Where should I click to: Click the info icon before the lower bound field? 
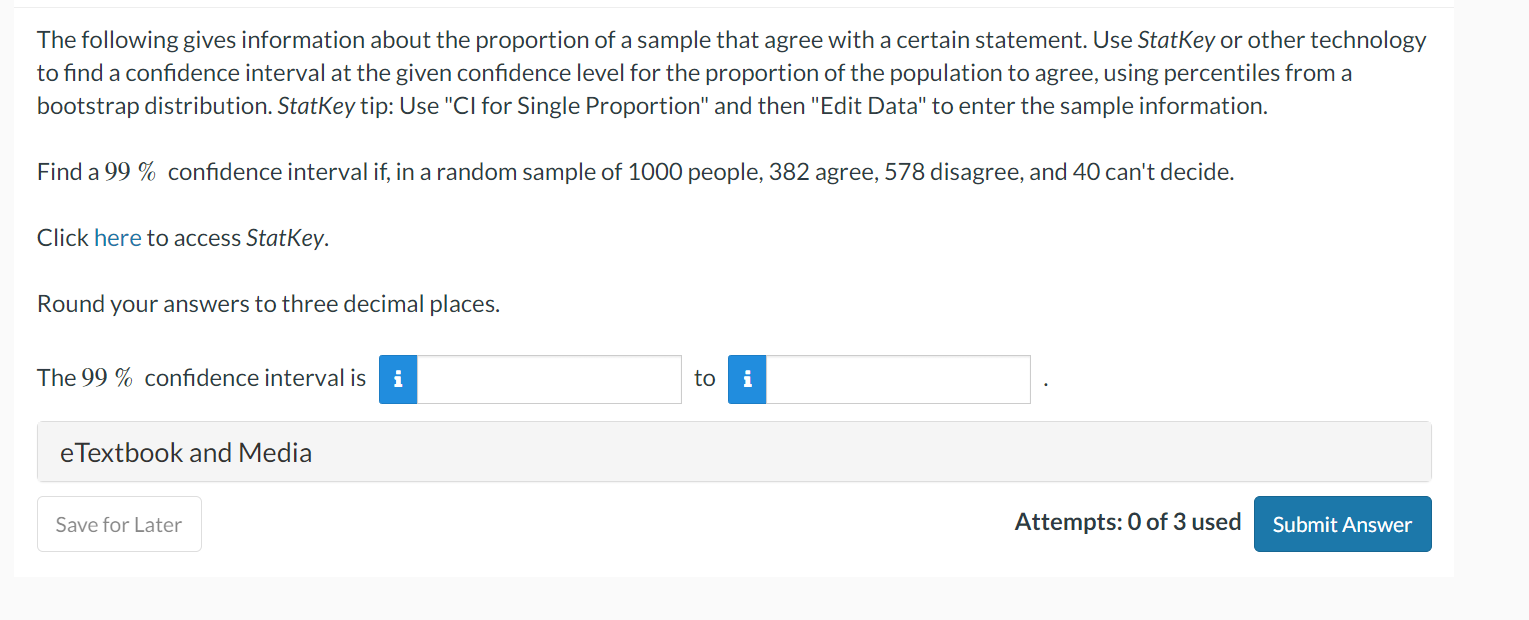[398, 380]
